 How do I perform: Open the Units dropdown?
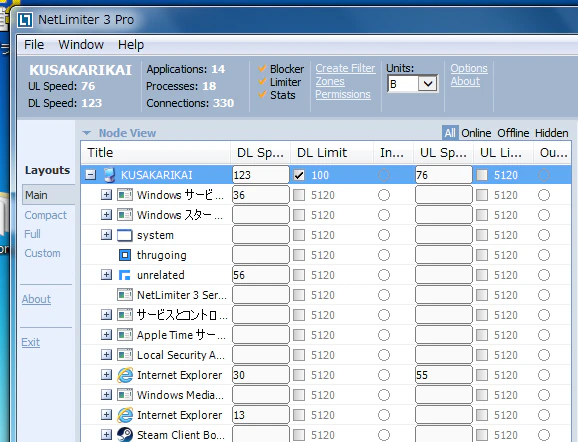click(428, 84)
